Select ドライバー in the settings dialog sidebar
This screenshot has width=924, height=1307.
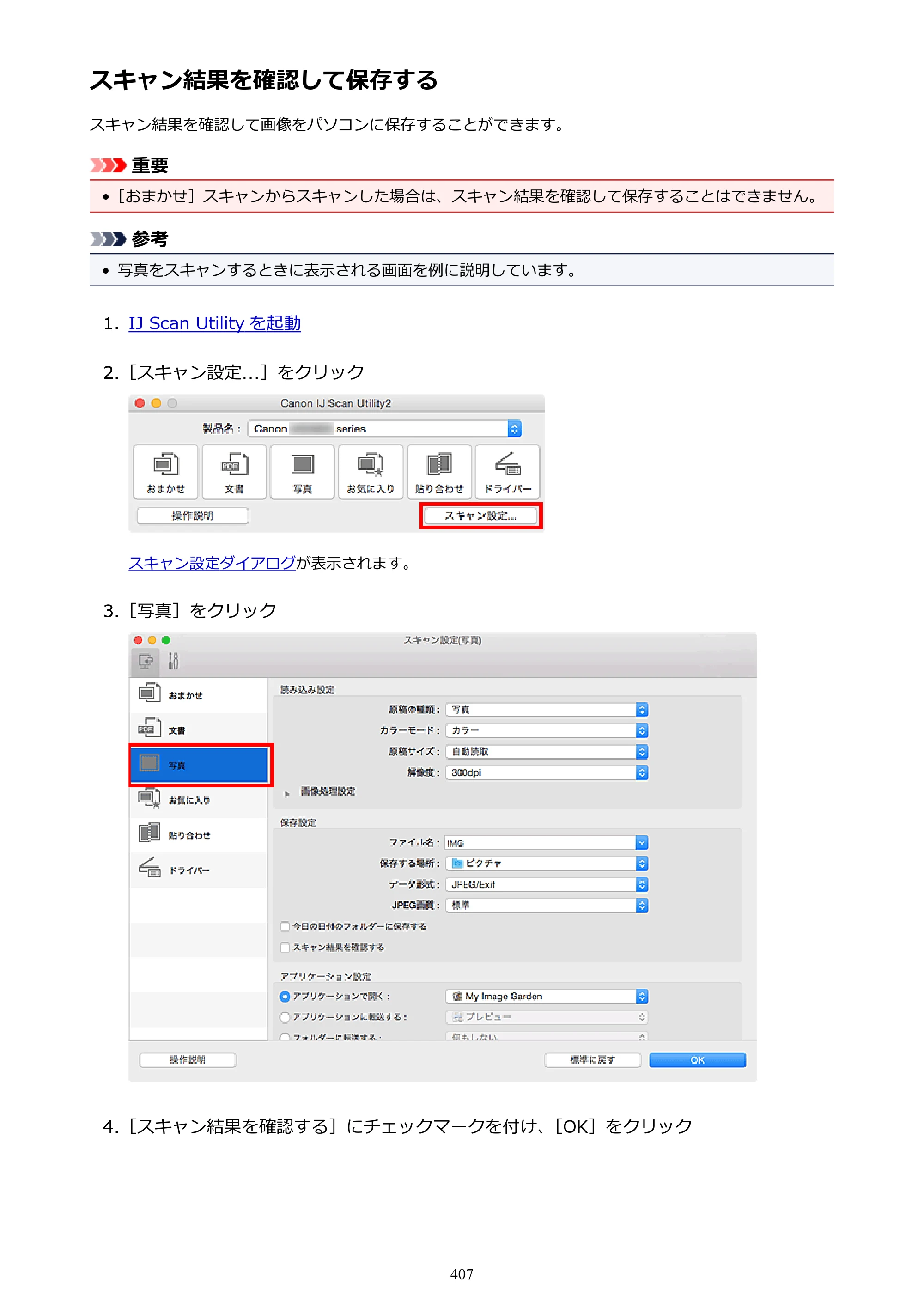(x=198, y=869)
